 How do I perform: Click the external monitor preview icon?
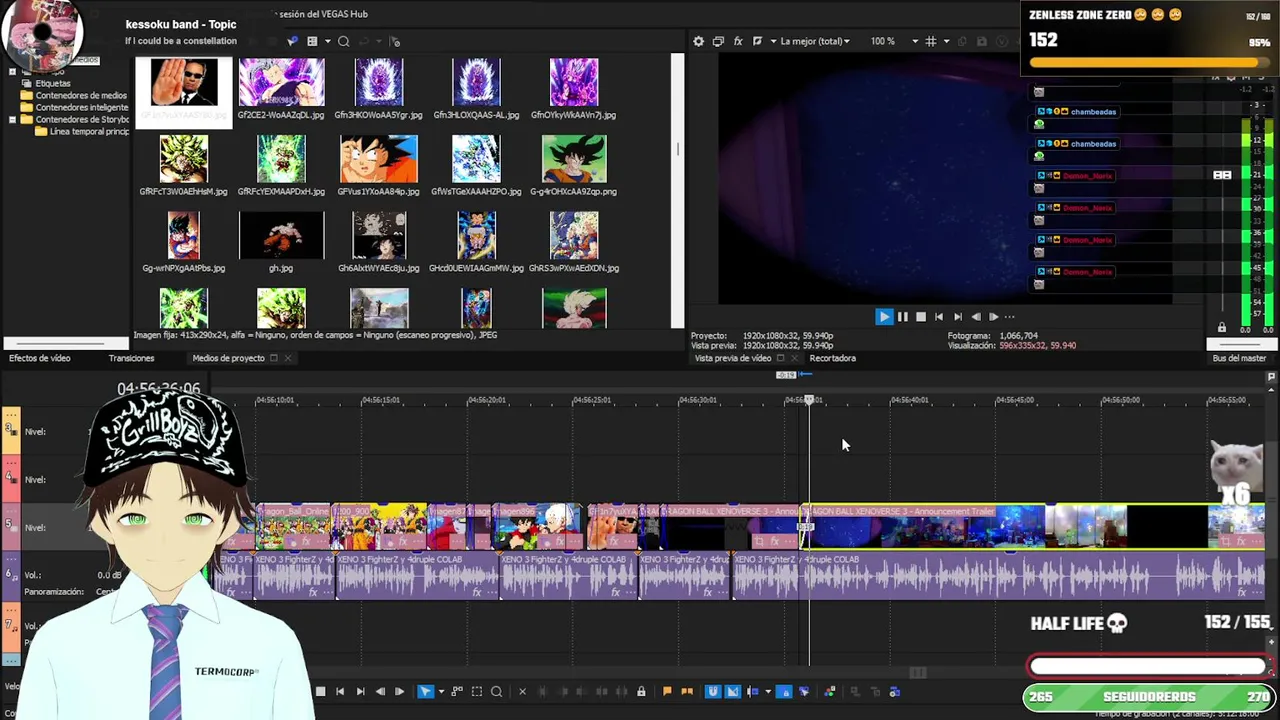pyautogui.click(x=718, y=41)
